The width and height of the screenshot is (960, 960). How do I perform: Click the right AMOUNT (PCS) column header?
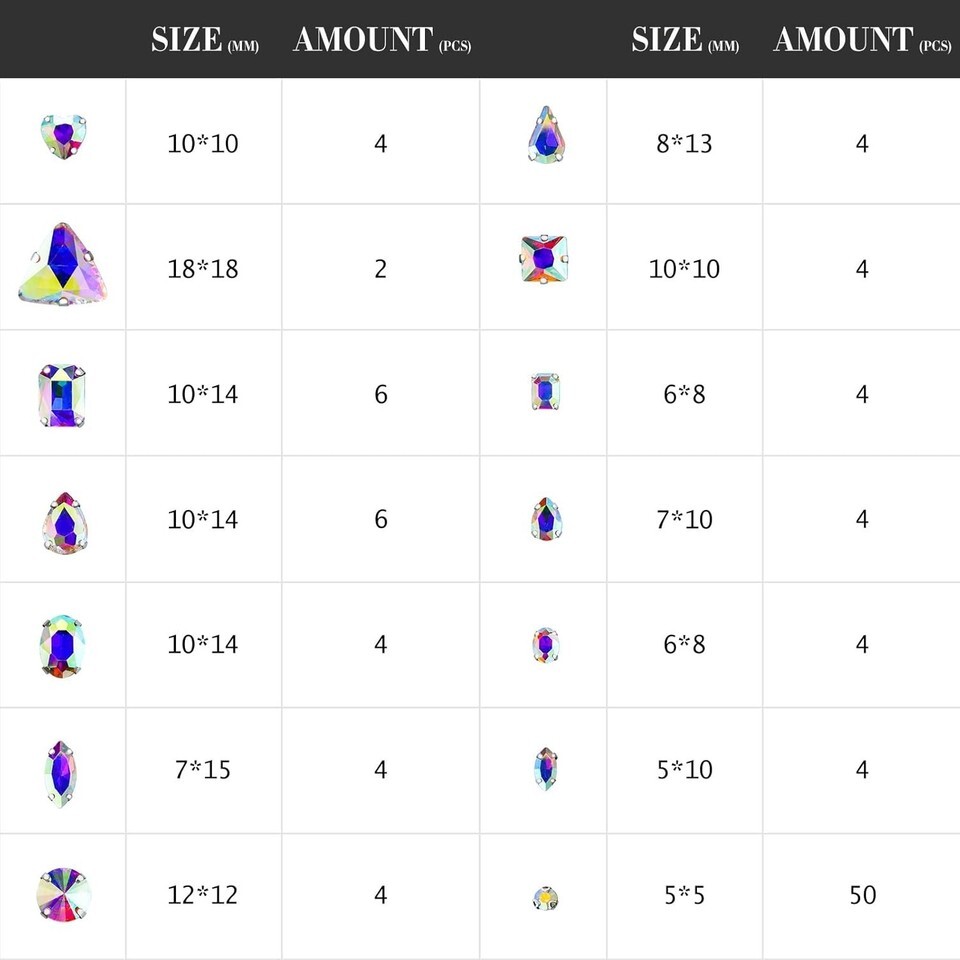(x=861, y=41)
